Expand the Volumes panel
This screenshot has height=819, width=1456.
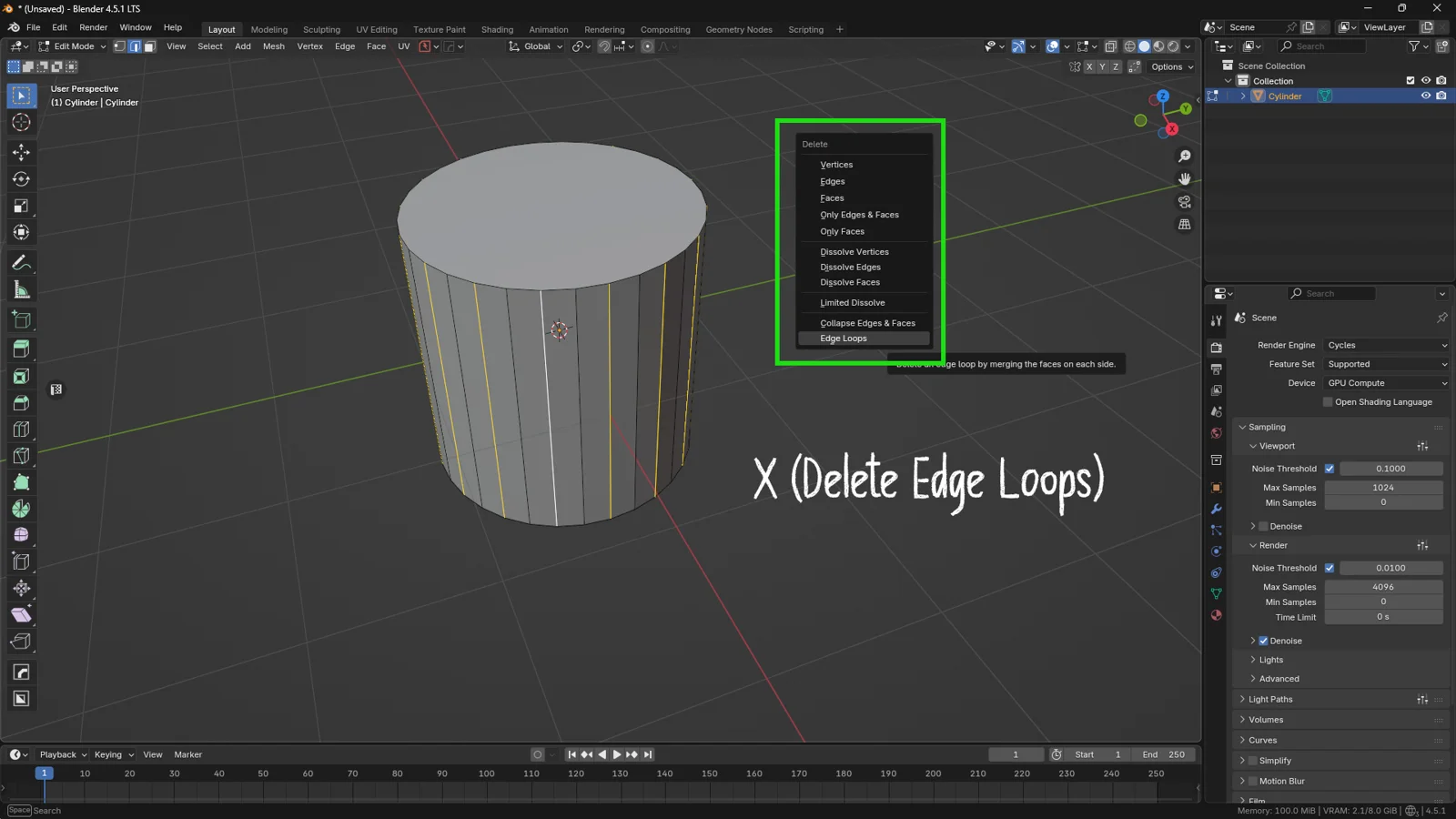1266,720
